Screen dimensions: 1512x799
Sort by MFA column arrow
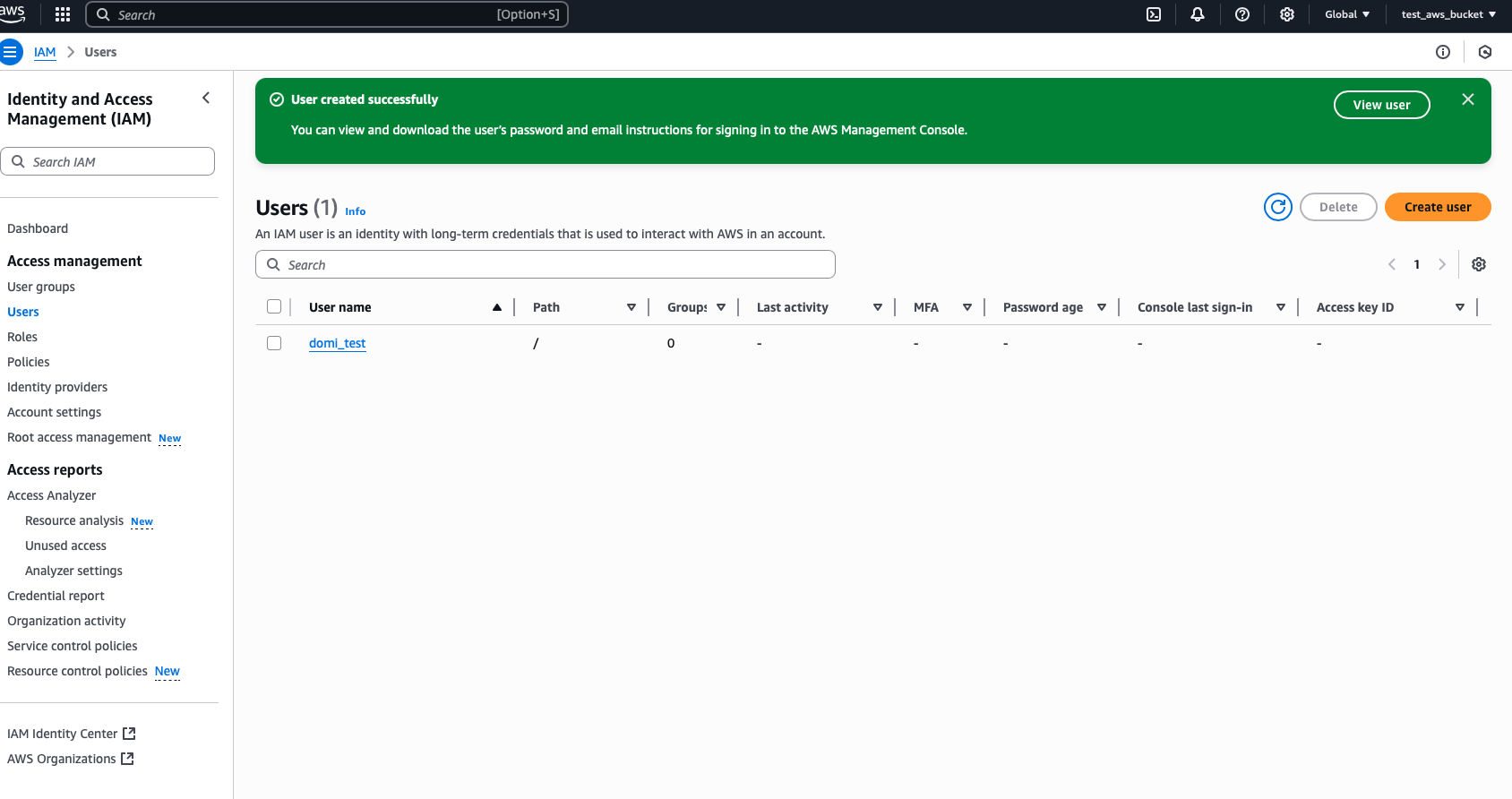tap(967, 307)
